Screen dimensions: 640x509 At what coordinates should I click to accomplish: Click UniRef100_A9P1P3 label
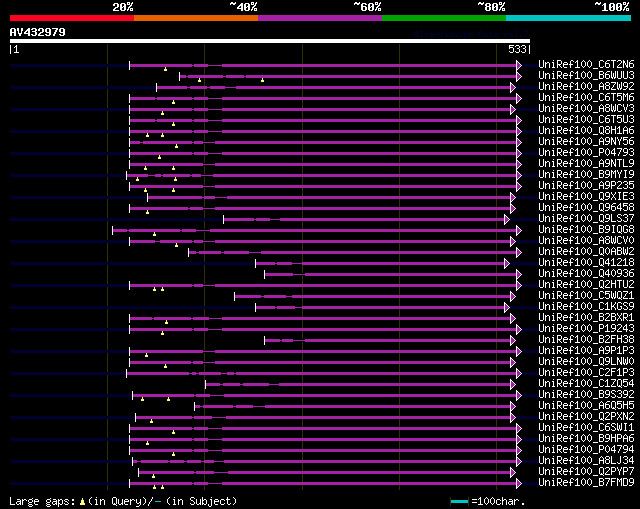pos(586,351)
